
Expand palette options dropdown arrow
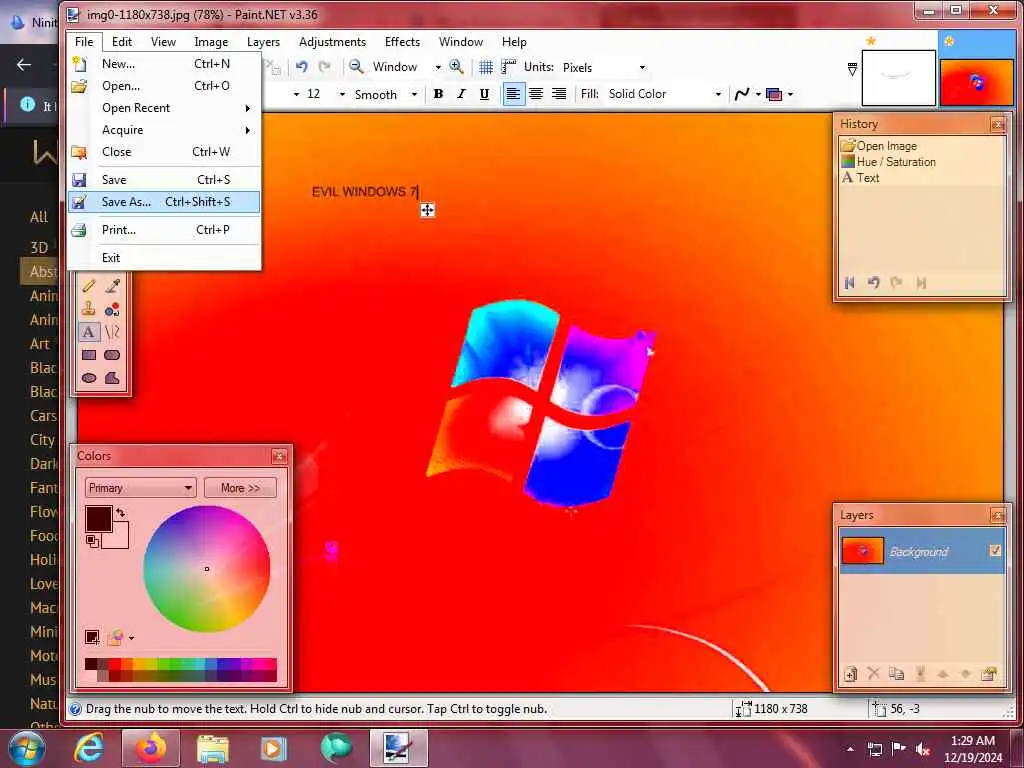tap(131, 637)
